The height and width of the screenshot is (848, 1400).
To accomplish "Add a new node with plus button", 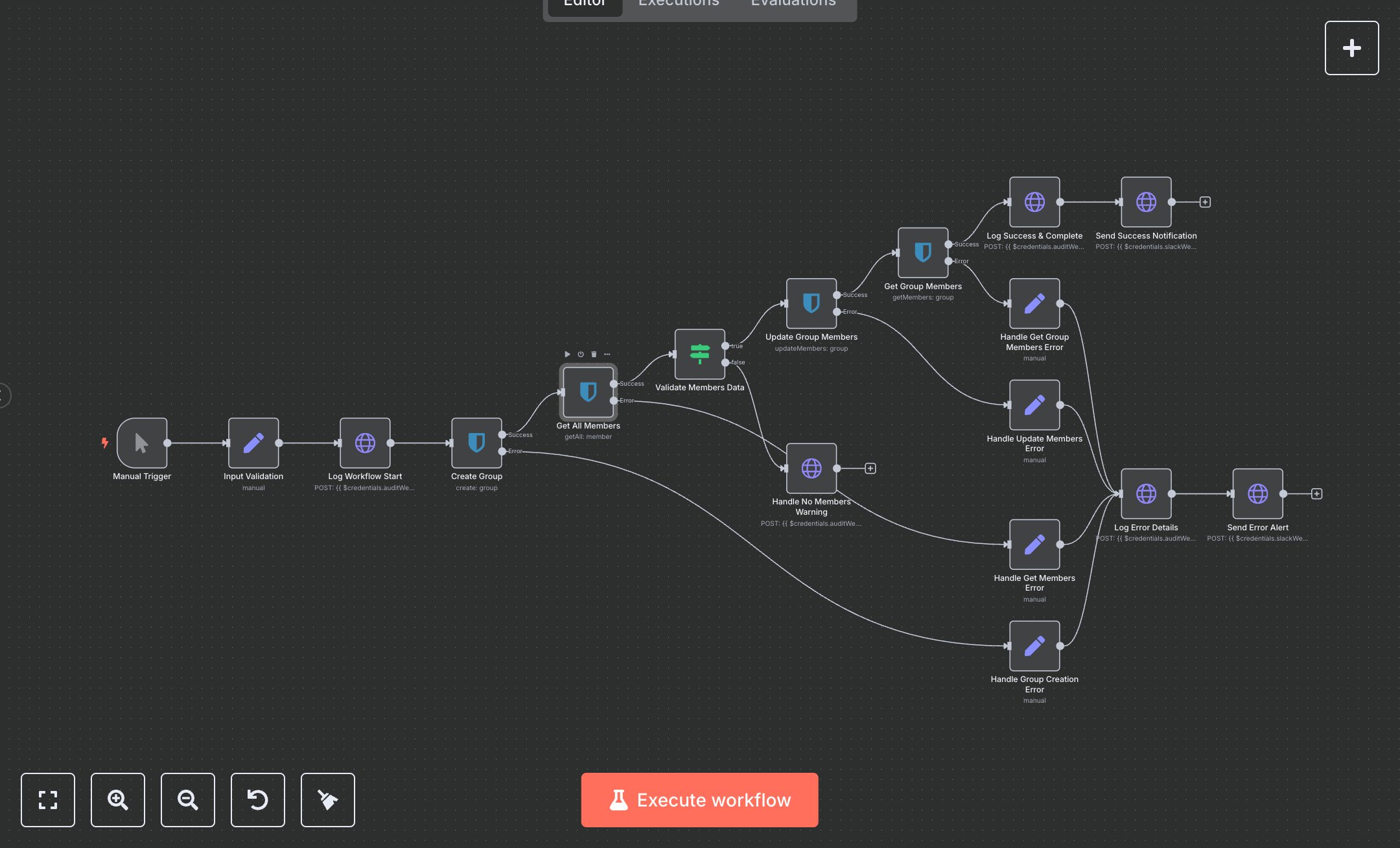I will coord(1351,48).
